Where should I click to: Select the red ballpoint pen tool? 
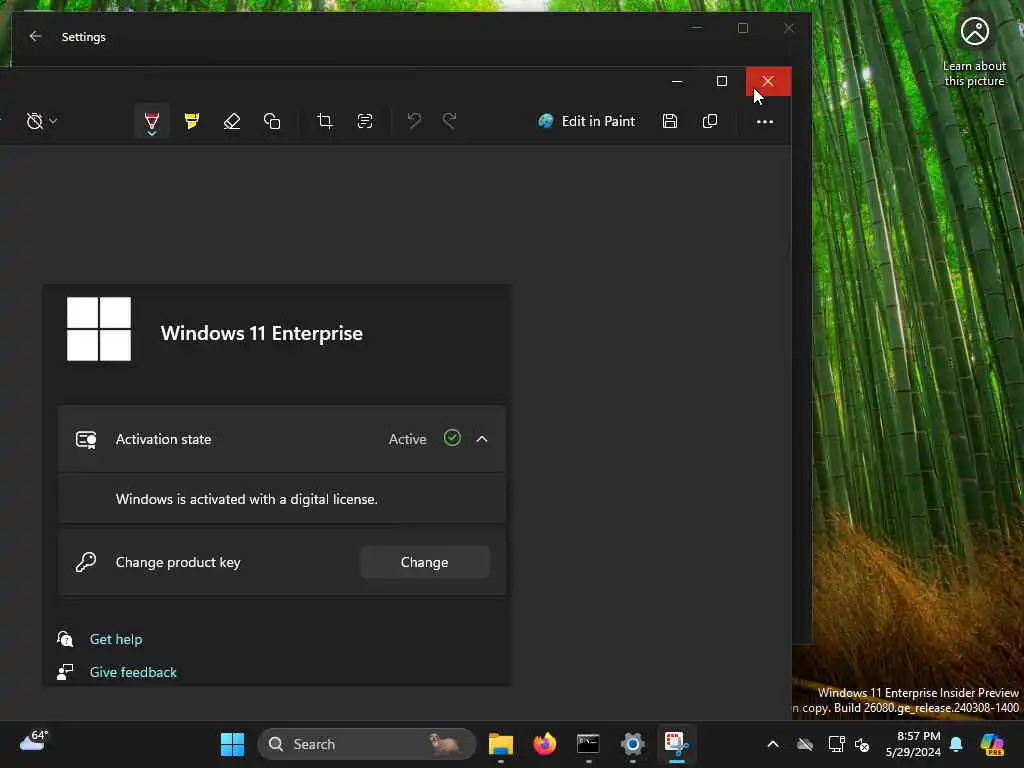click(152, 121)
